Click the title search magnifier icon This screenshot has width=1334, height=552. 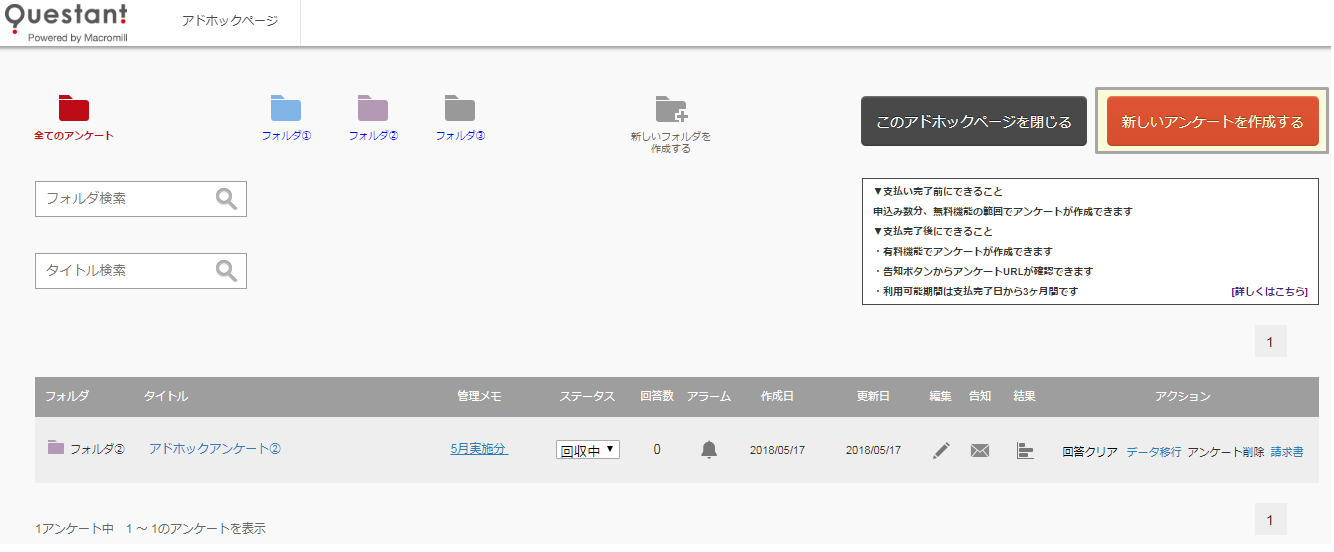(x=227, y=271)
